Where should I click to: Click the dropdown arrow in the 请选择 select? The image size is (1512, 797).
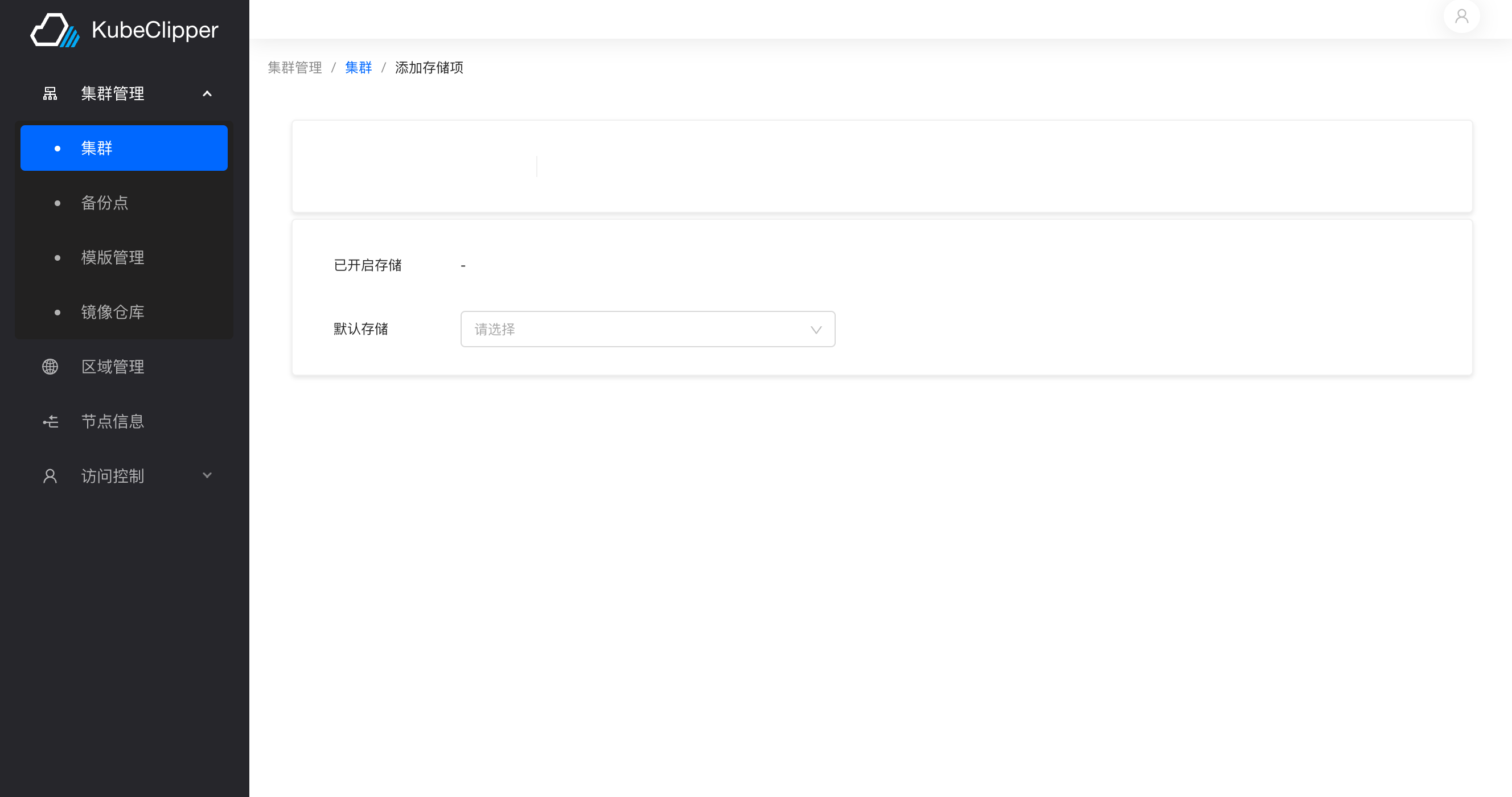pyautogui.click(x=816, y=329)
